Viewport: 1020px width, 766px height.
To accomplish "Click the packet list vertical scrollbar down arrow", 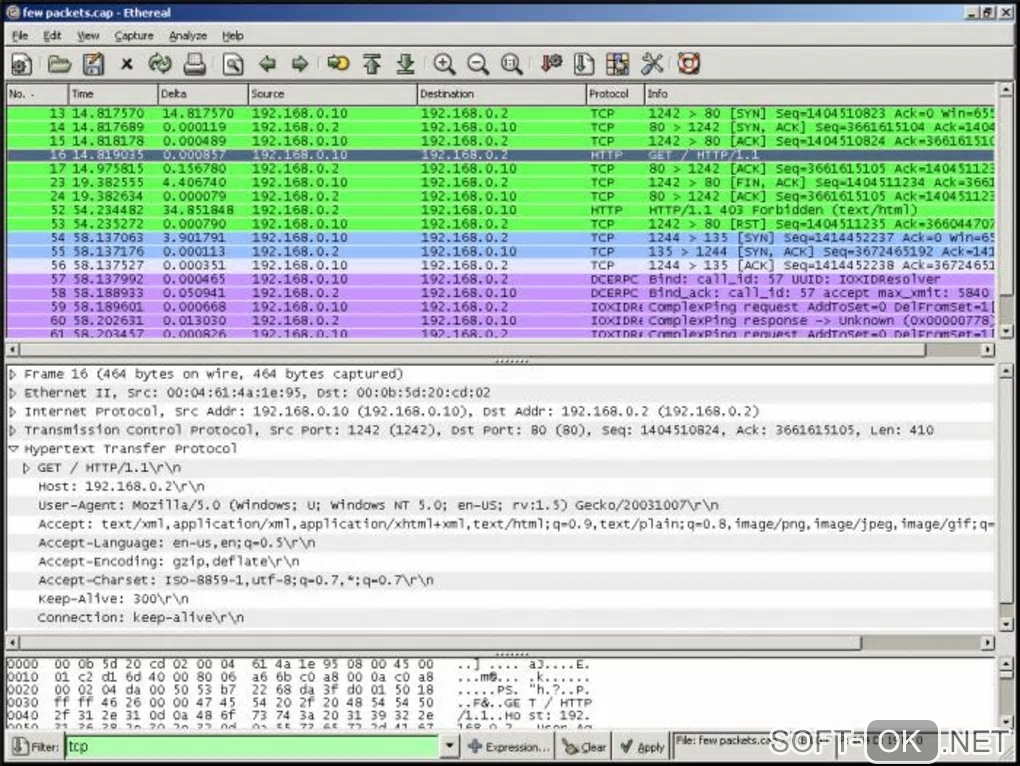I will (1006, 332).
